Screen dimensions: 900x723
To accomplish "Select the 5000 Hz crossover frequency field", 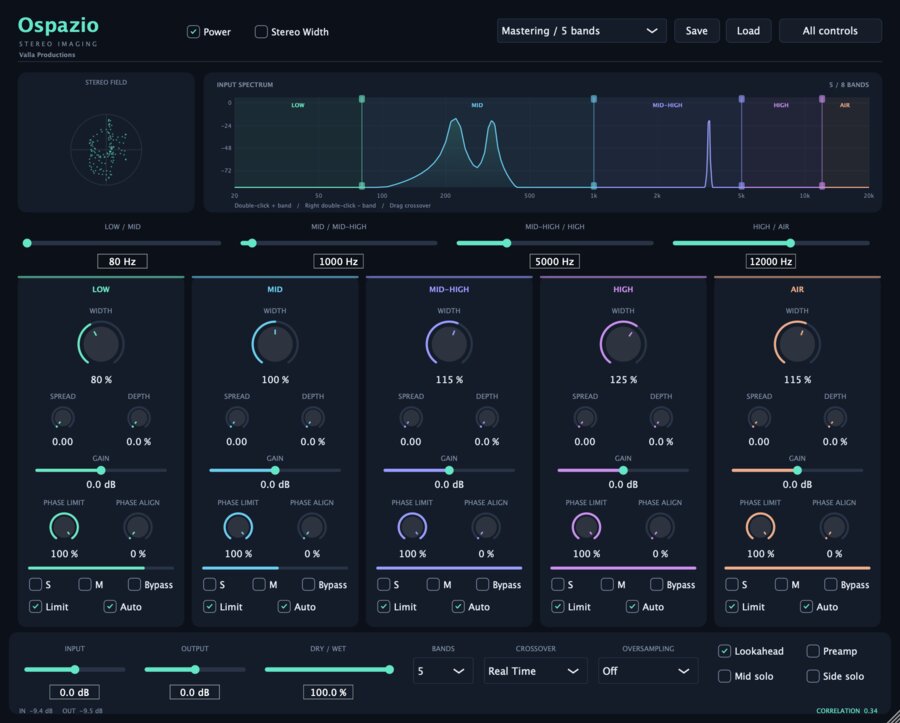I will (554, 262).
